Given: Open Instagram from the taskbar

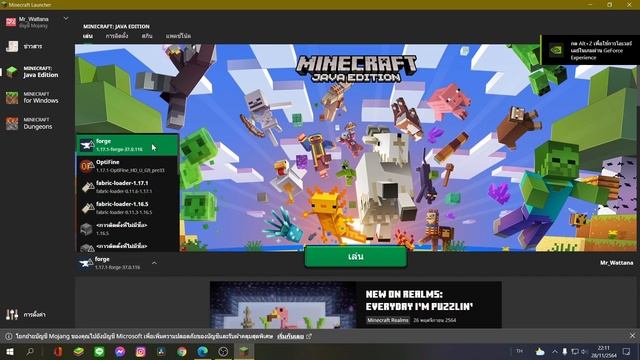Looking at the screenshot, I should tap(140, 351).
